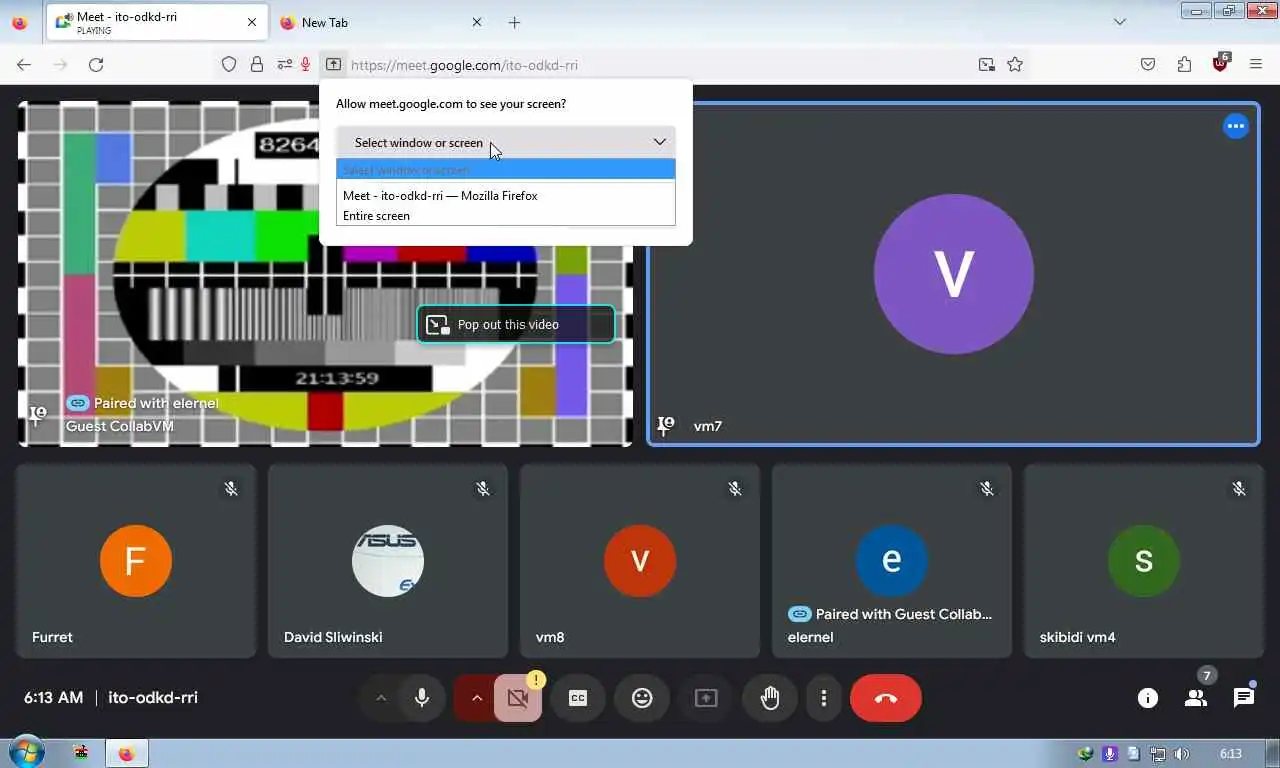Show the people panel with participants icon
The width and height of the screenshot is (1280, 768).
[1196, 698]
